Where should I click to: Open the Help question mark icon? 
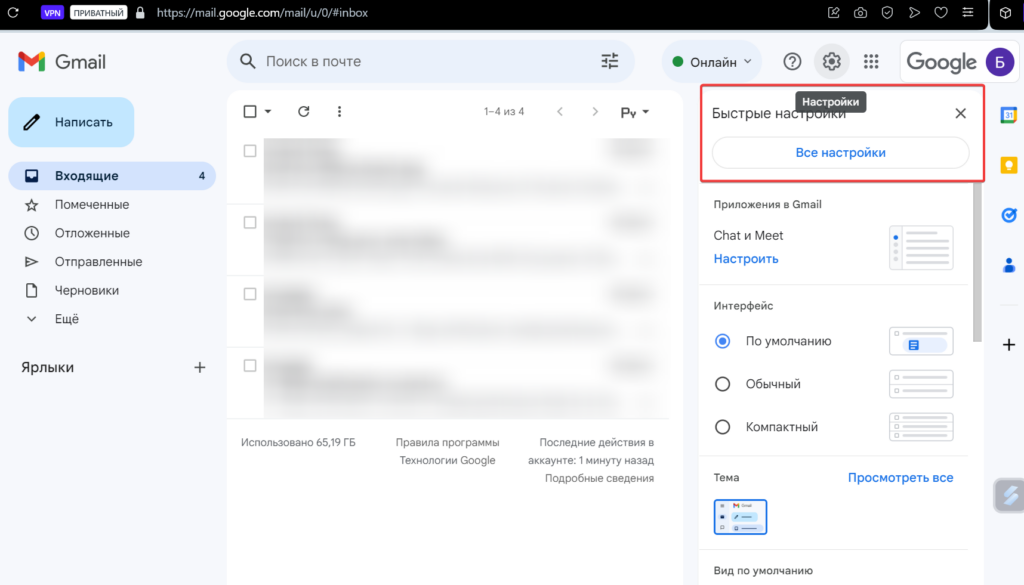(792, 61)
